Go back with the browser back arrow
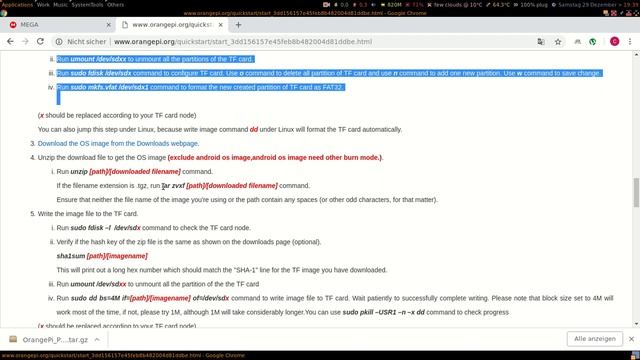 point(10,42)
